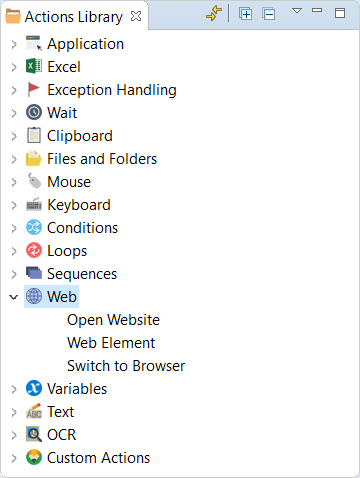The width and height of the screenshot is (360, 478).
Task: Choose the Web Element action
Action: 111,343
